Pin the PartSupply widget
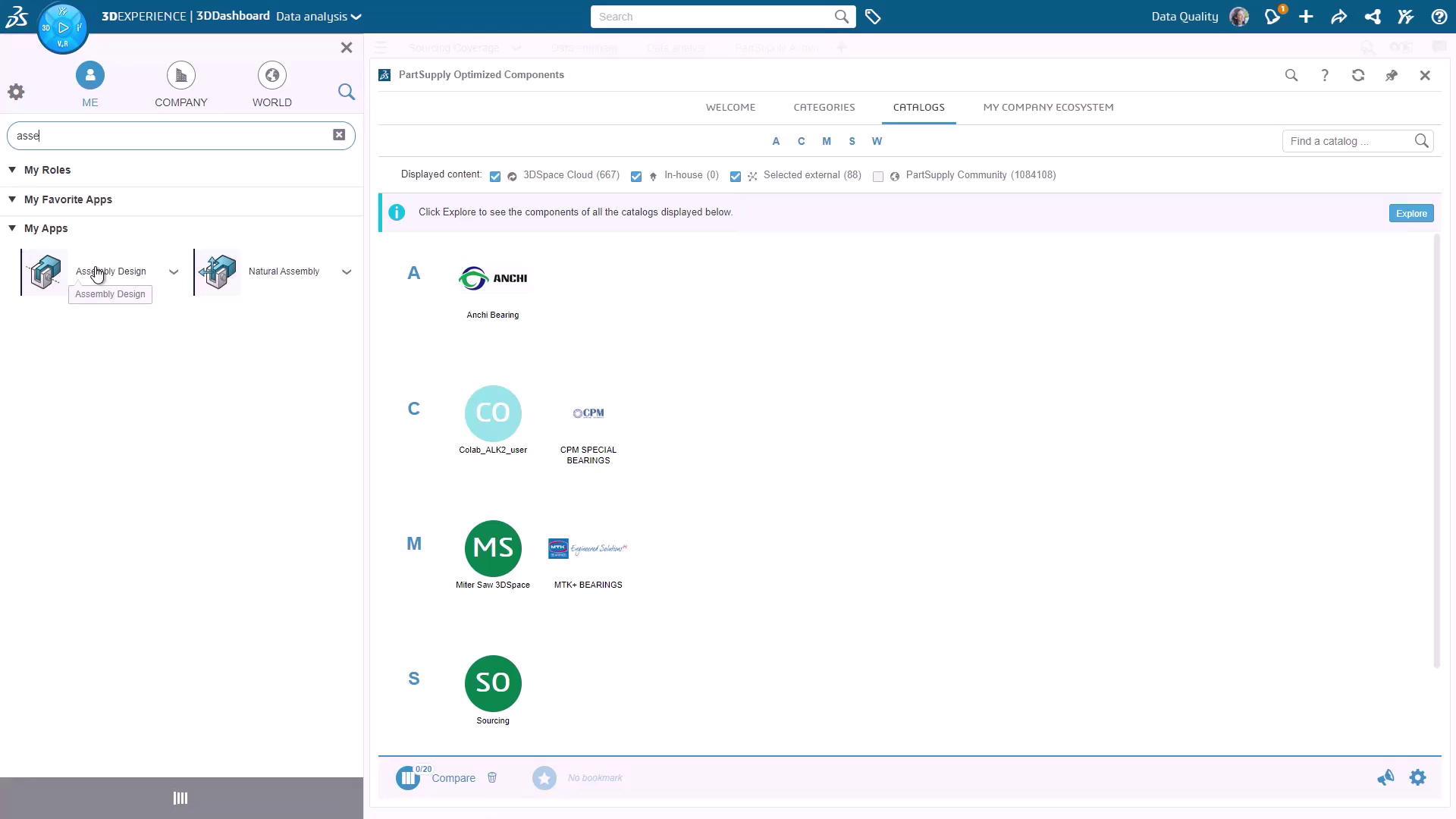 point(1391,75)
